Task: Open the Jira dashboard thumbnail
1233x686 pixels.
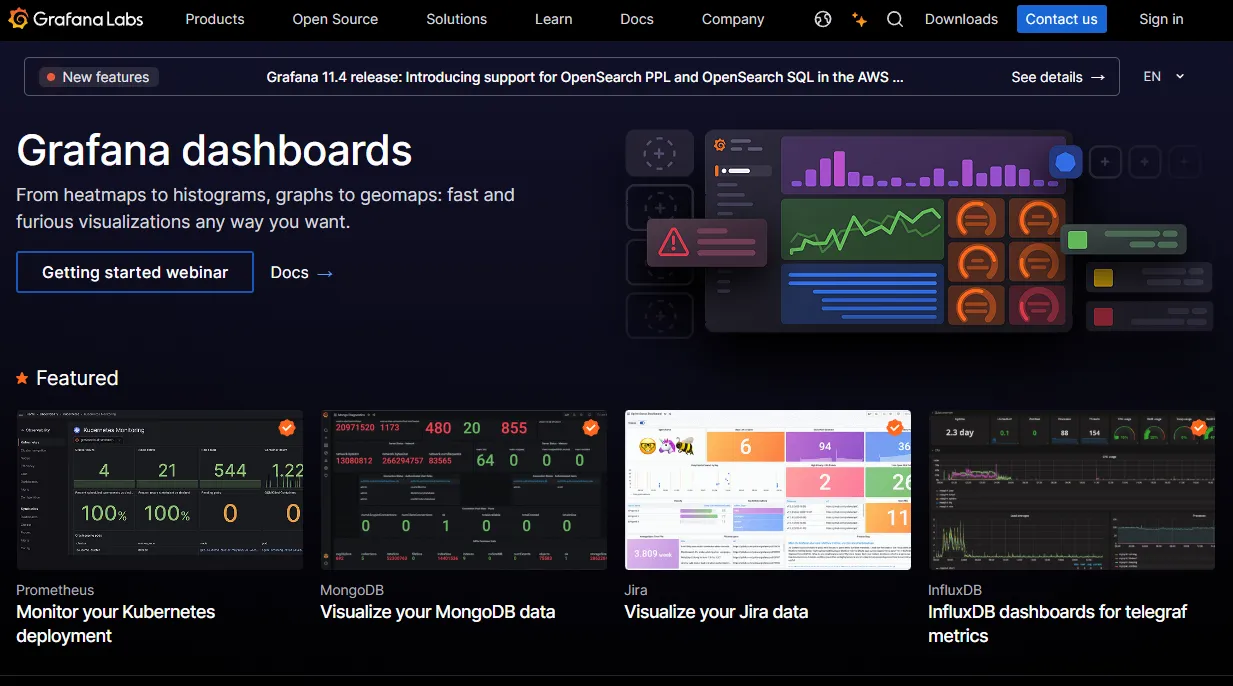Action: 768,490
